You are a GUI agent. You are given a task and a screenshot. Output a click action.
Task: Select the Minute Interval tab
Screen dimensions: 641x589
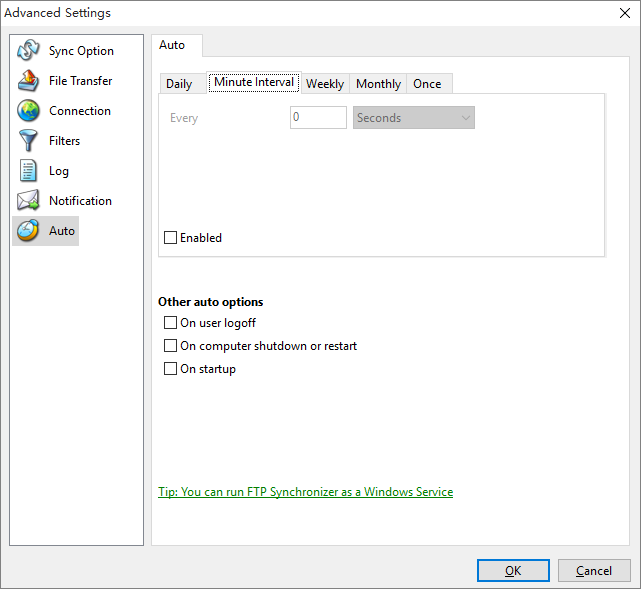[254, 82]
